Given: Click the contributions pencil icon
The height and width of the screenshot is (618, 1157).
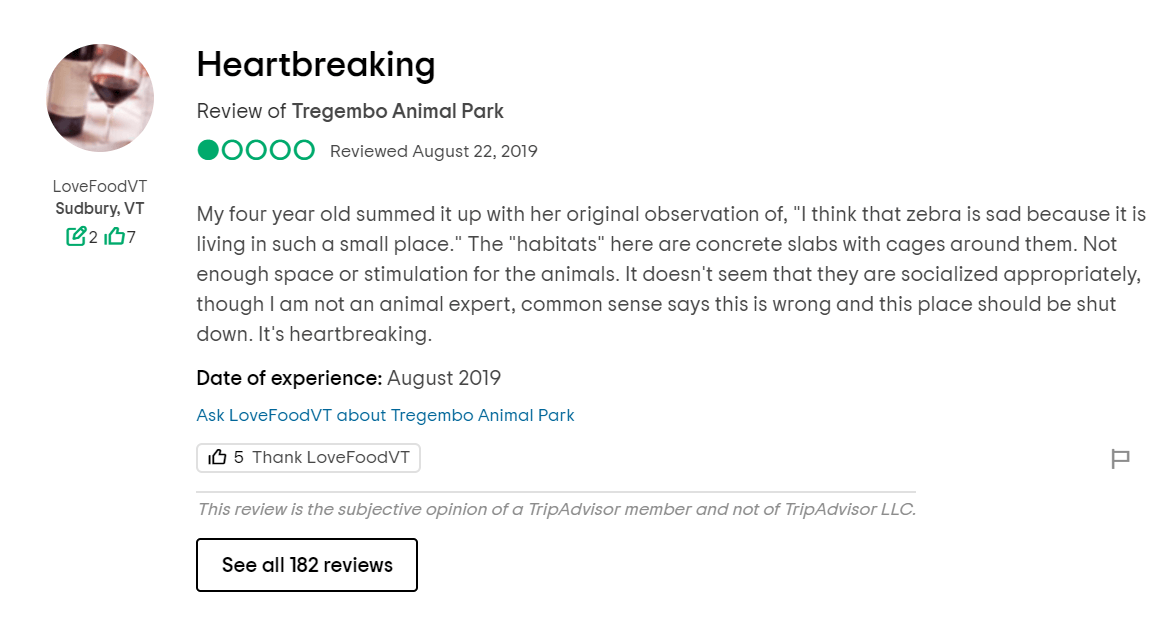Looking at the screenshot, I should pyautogui.click(x=75, y=237).
